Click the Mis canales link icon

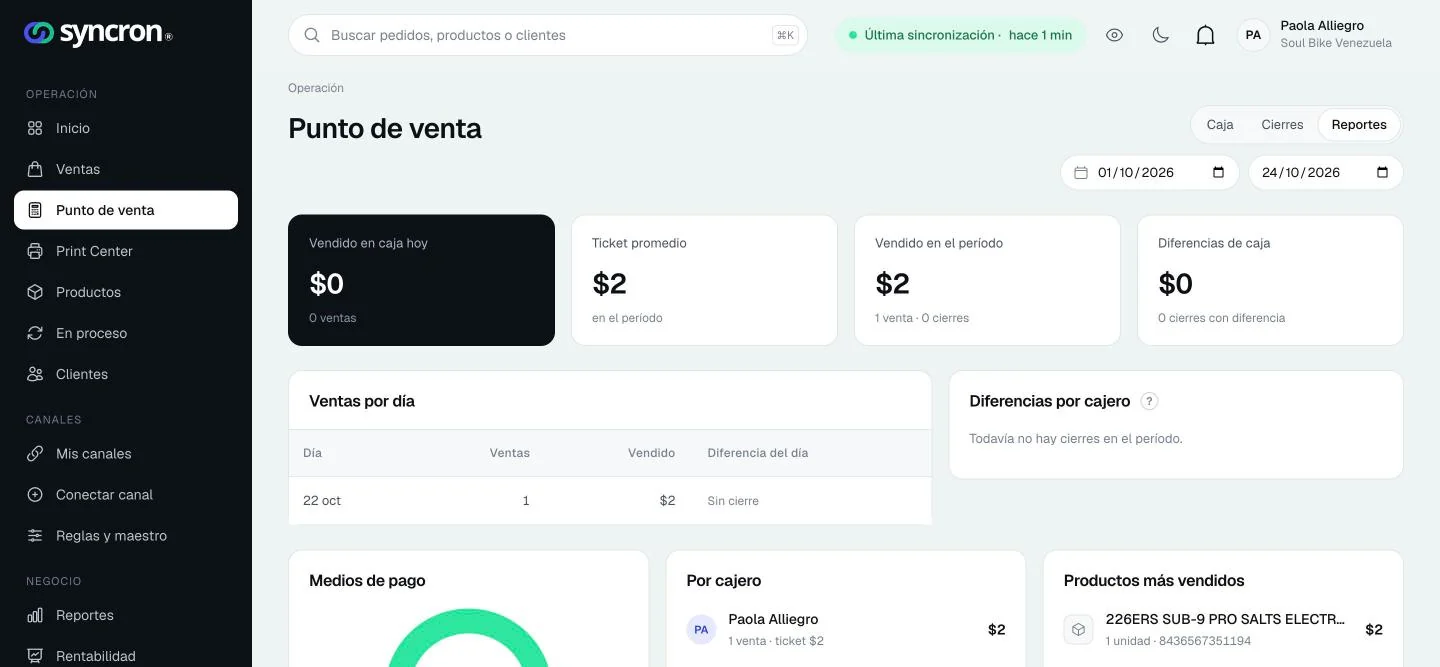tap(35, 453)
